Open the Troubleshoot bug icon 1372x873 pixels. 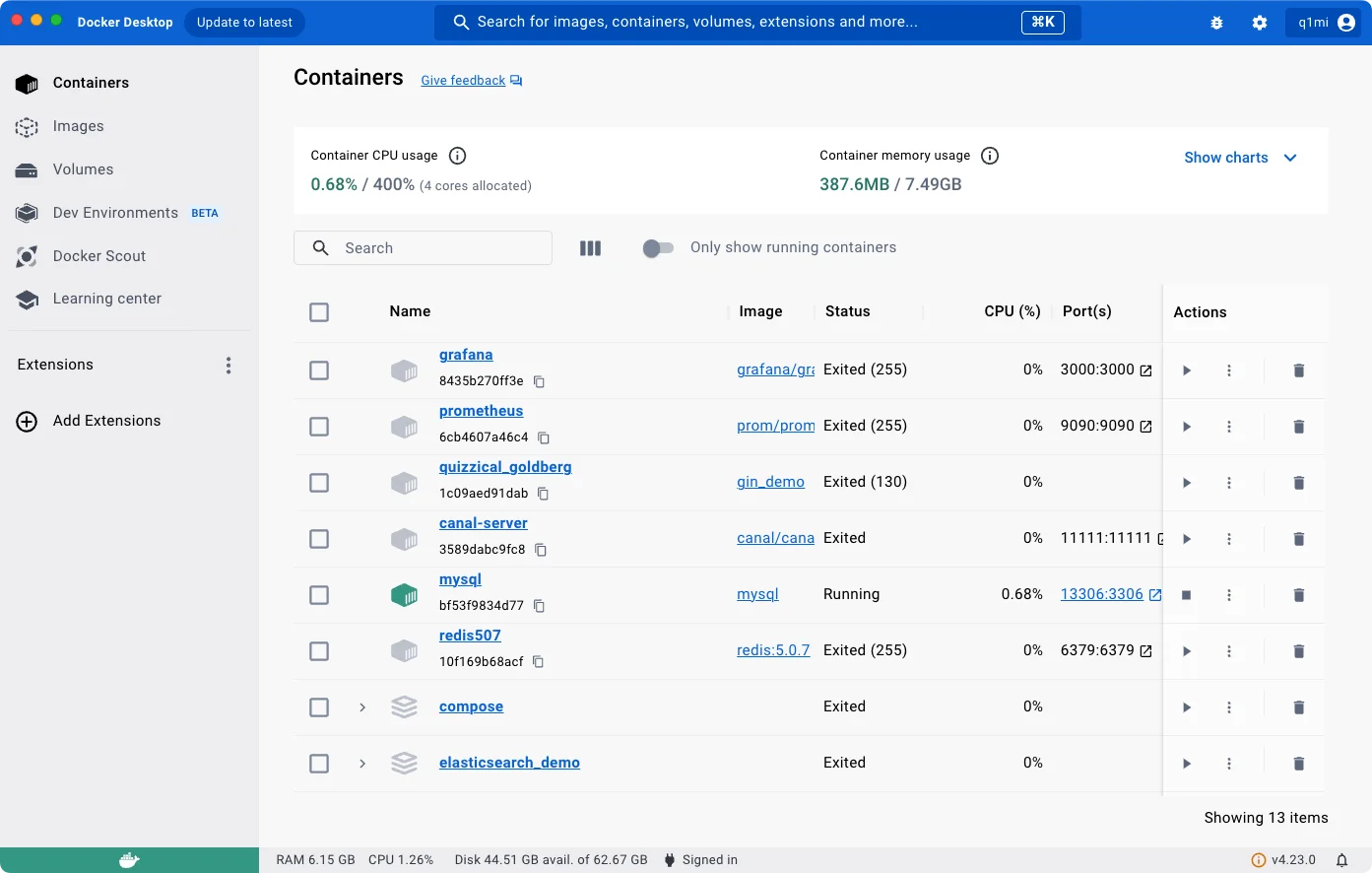tap(1216, 22)
